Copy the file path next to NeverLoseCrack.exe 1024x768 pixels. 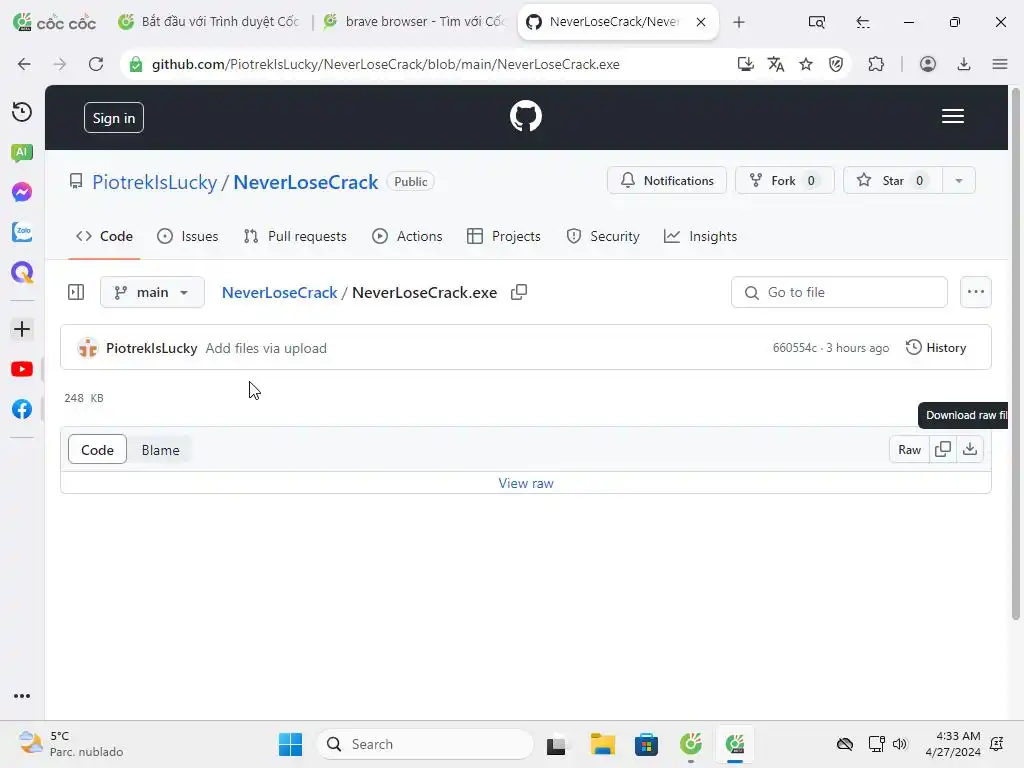(519, 292)
